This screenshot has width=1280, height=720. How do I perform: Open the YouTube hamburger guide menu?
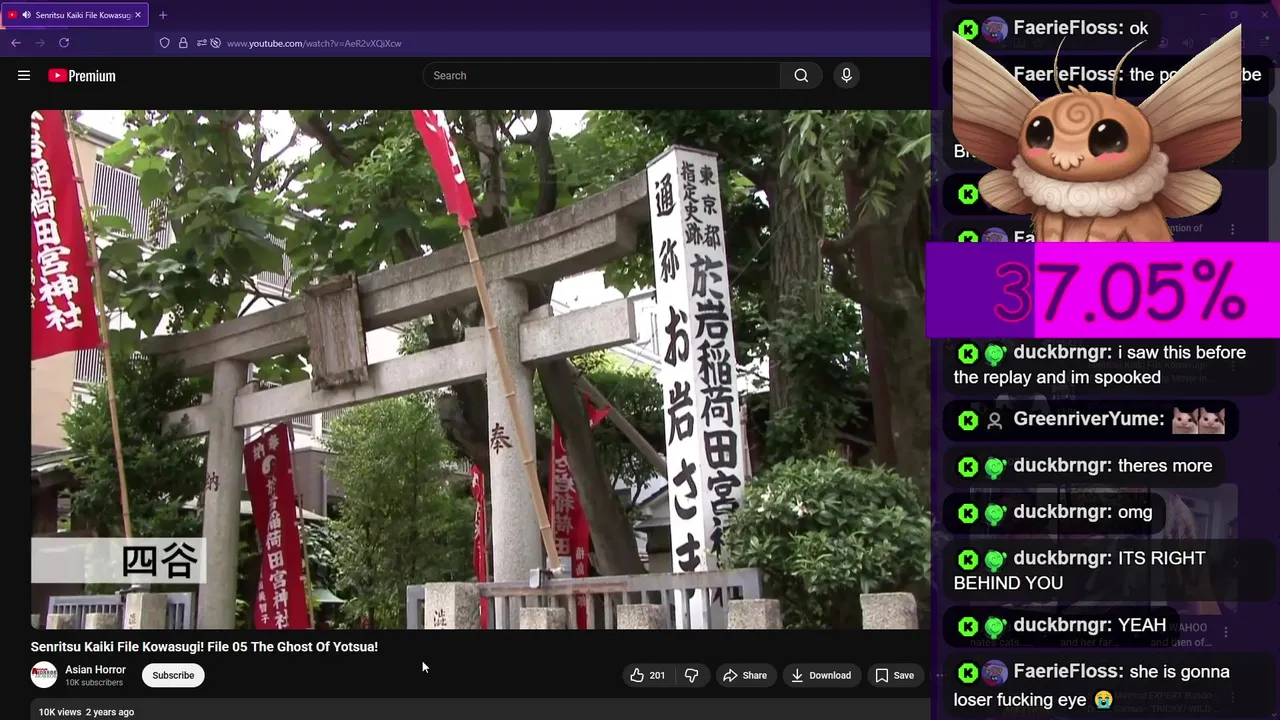(x=24, y=76)
